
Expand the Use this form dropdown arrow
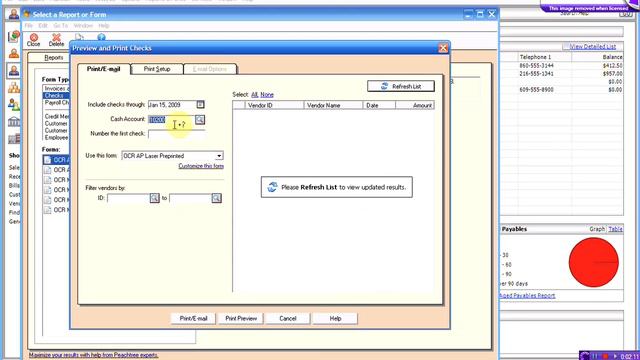tap(219, 156)
